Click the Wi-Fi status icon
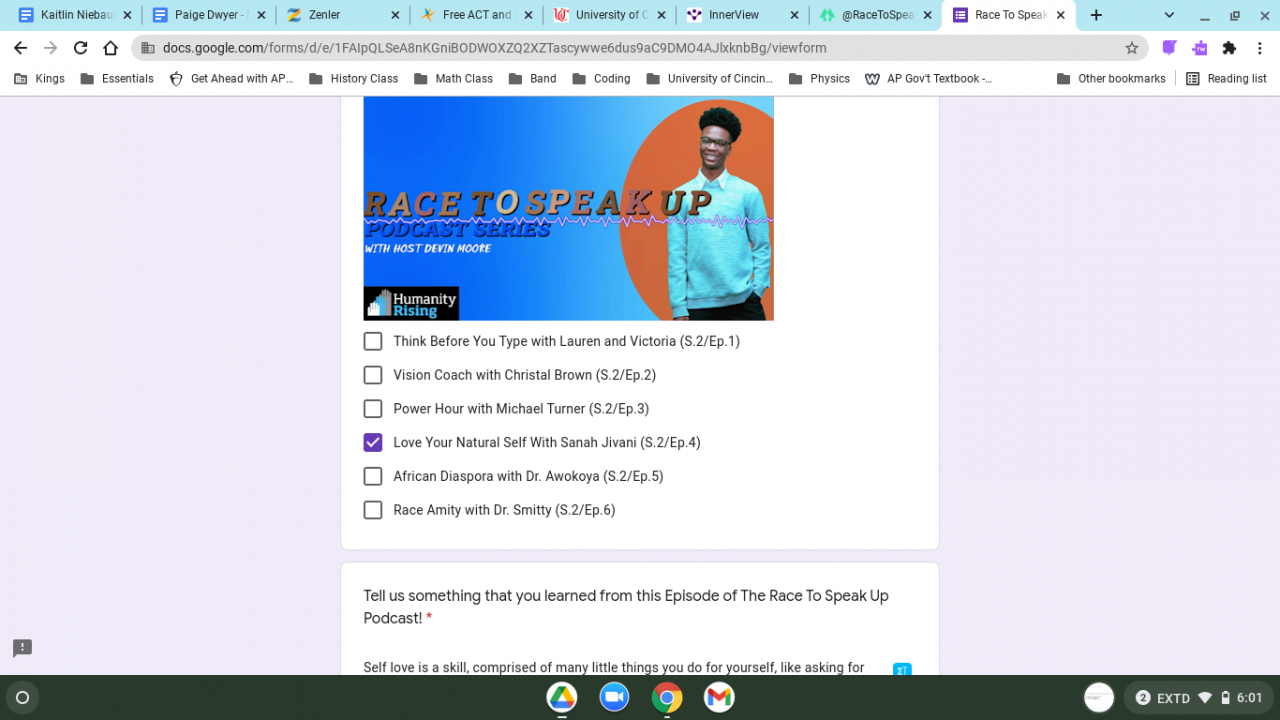The height and width of the screenshot is (720, 1280). point(1205,698)
